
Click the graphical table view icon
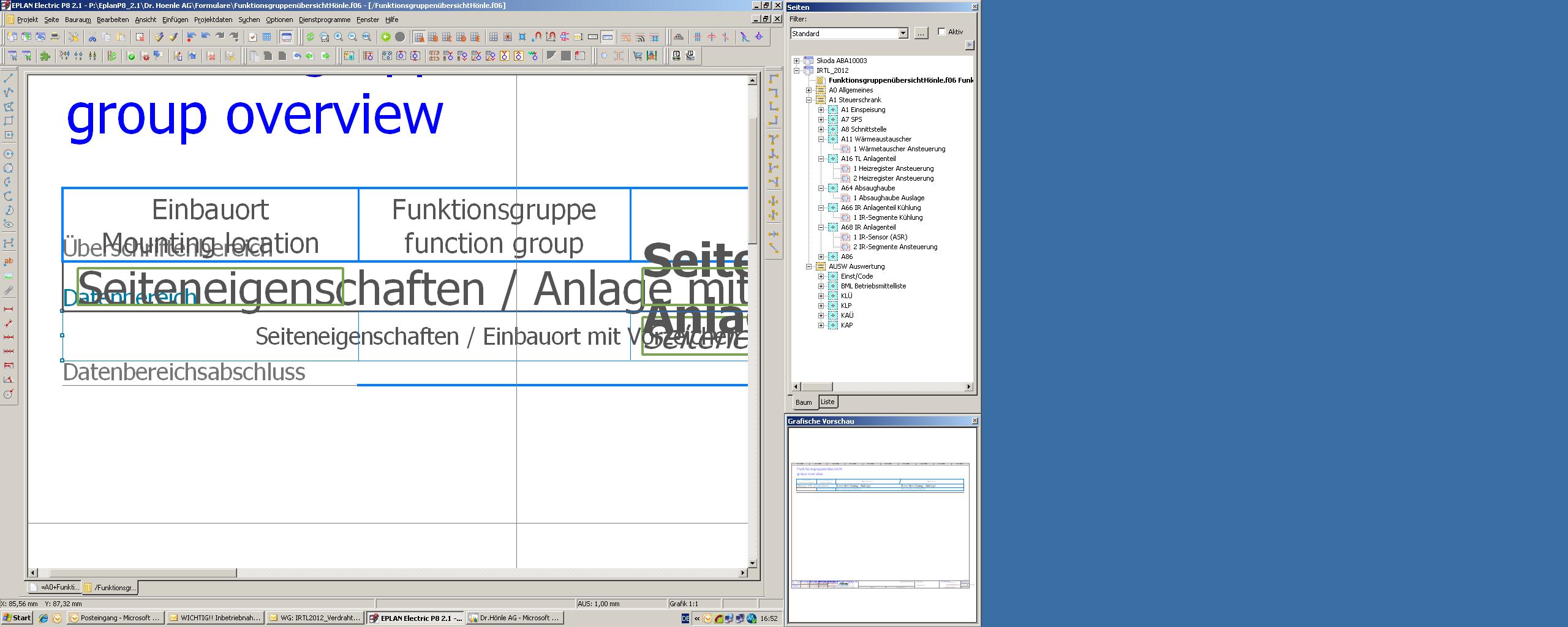click(266, 37)
